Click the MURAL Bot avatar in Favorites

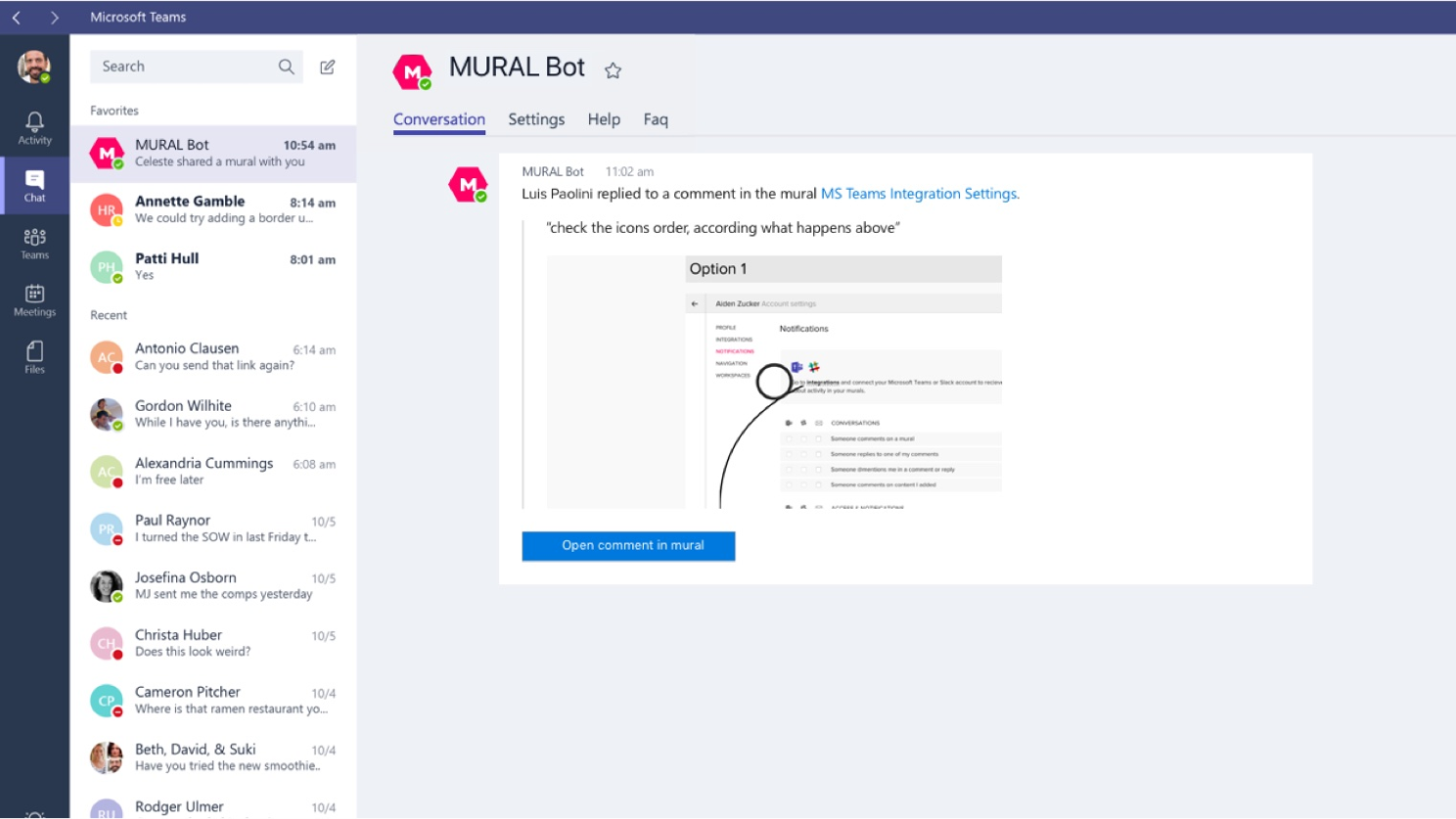click(107, 154)
